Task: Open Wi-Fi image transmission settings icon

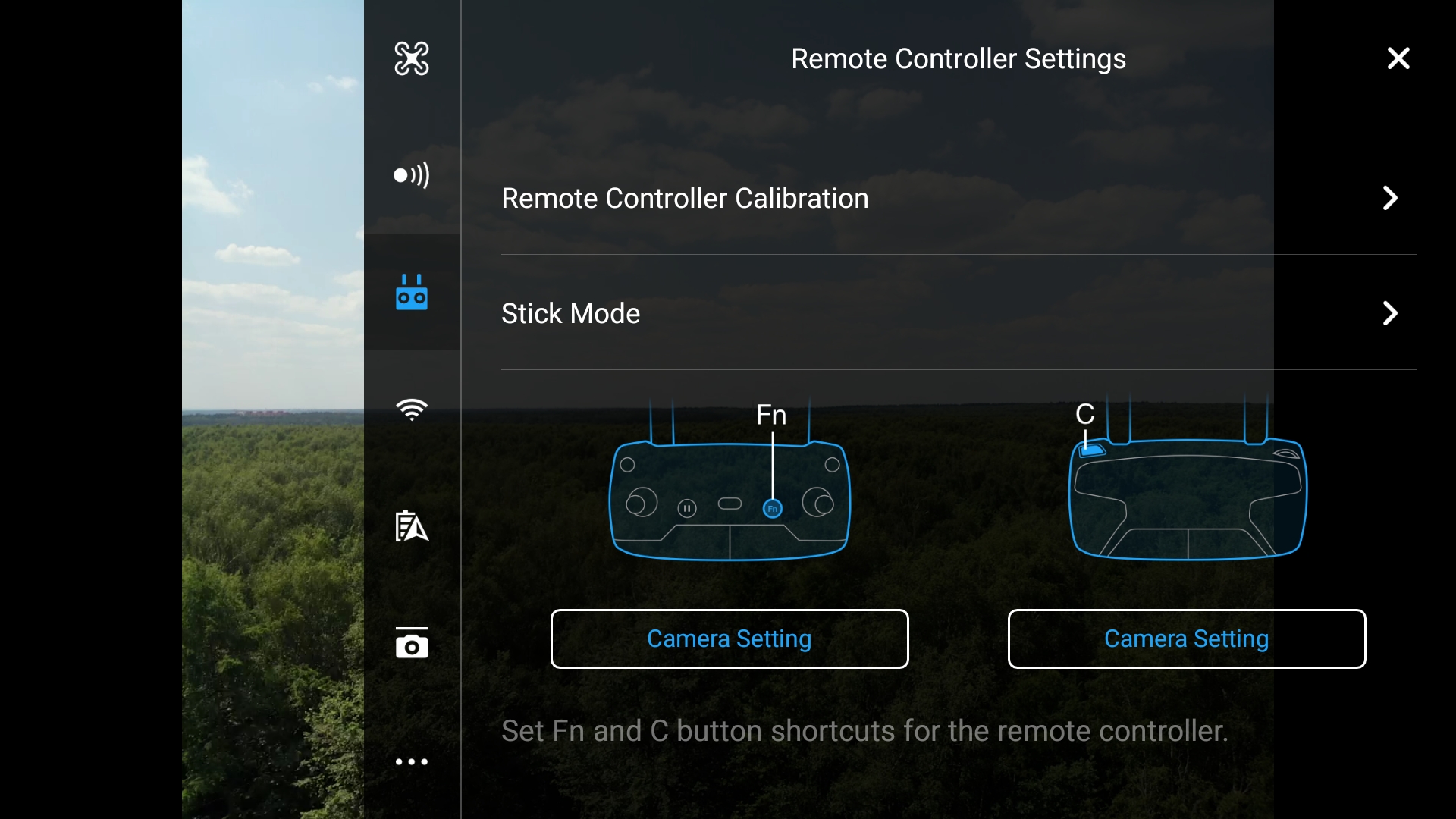Action: [412, 409]
